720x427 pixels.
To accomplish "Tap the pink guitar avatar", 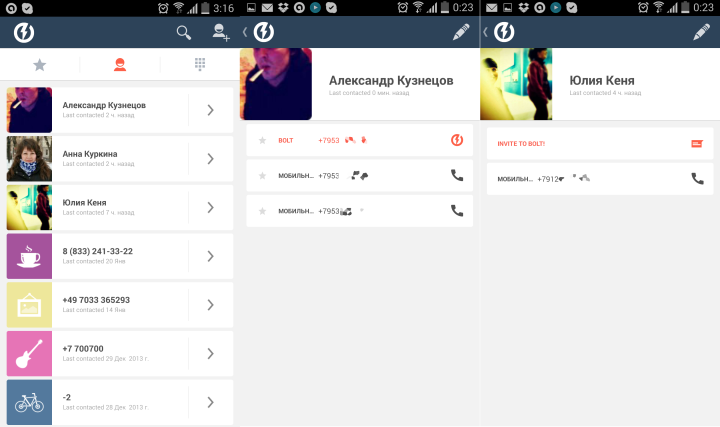I will click(29, 354).
